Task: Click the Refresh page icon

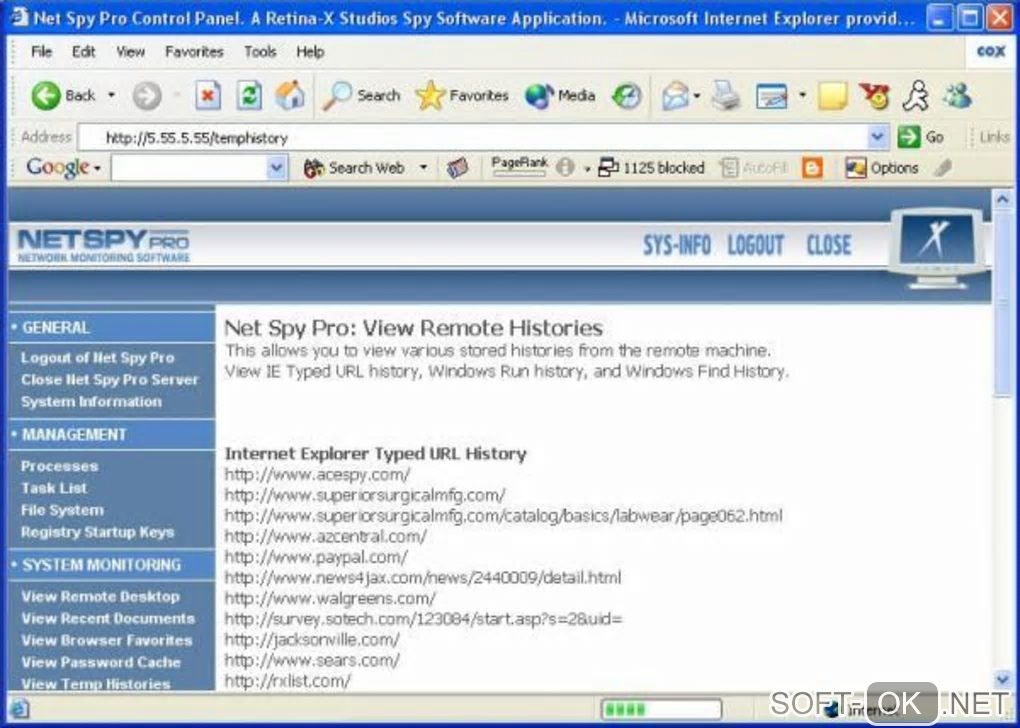Action: [249, 96]
